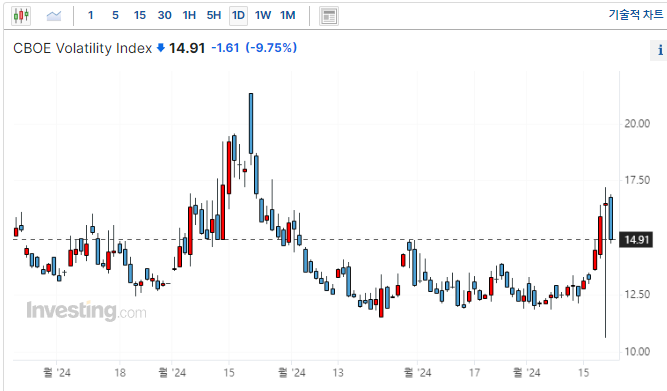Click the tallest blue candlestick at the peak
Screen dimensions: 667x391
point(251,123)
